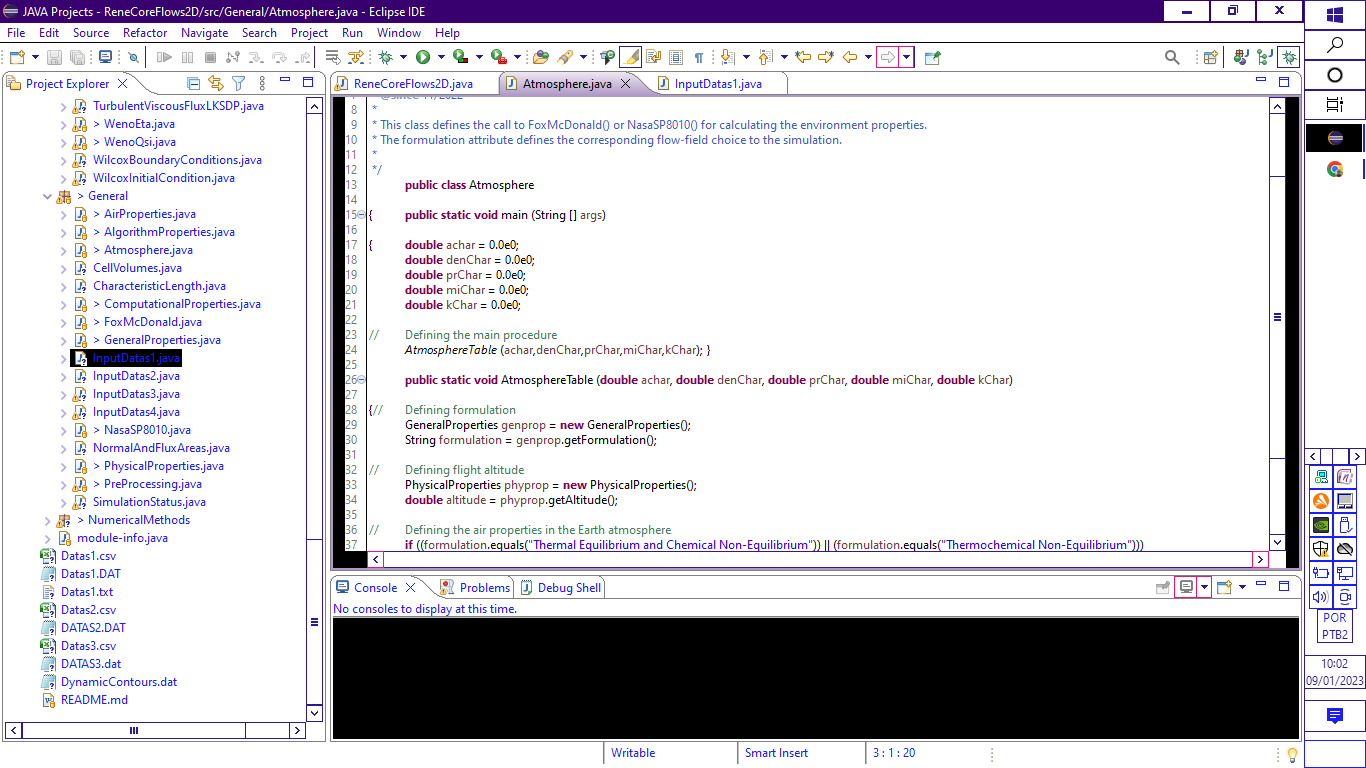Viewport: 1366px width, 768px height.
Task: Click the Next Annotation icon
Action: [727, 57]
